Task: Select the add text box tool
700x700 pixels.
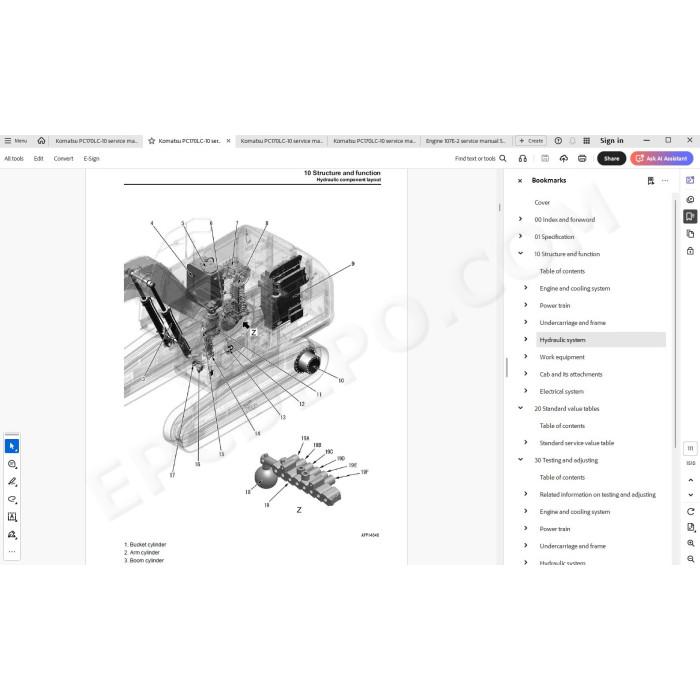Action: (12, 517)
